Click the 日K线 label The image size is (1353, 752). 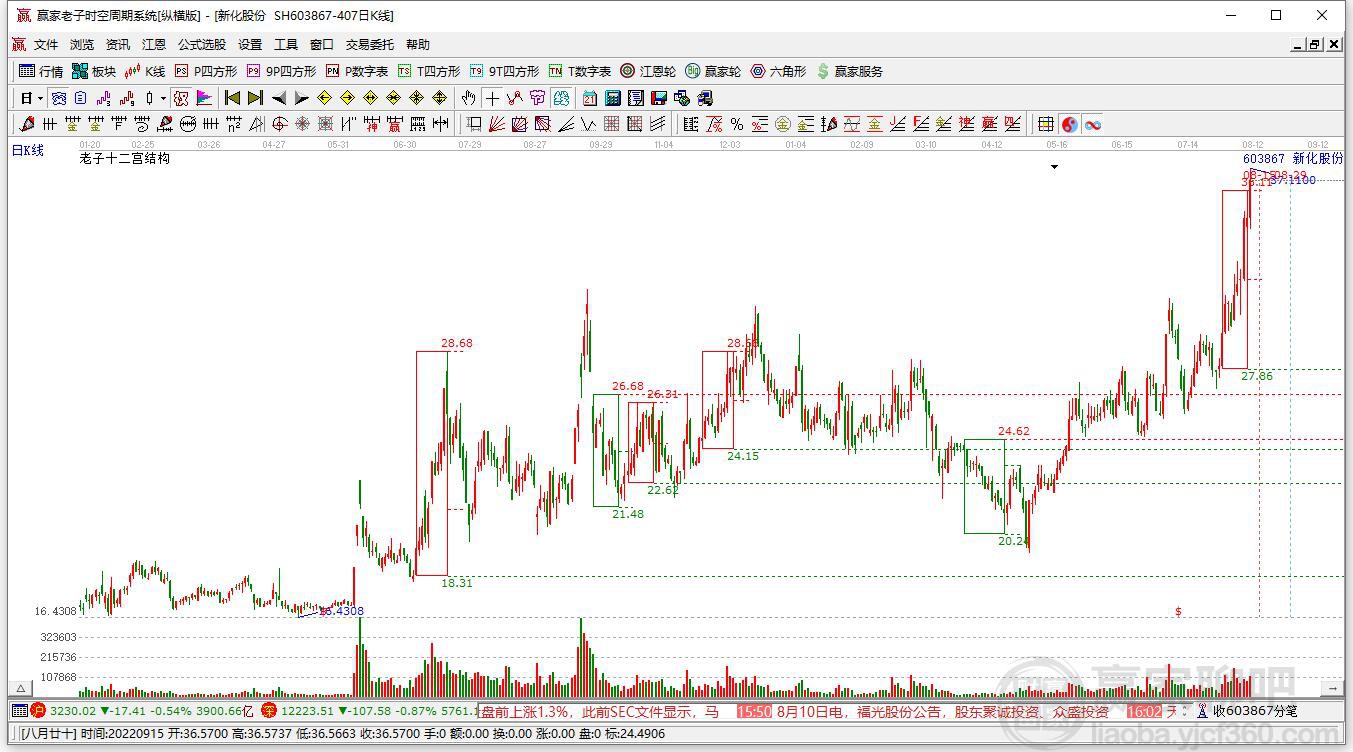pos(28,151)
